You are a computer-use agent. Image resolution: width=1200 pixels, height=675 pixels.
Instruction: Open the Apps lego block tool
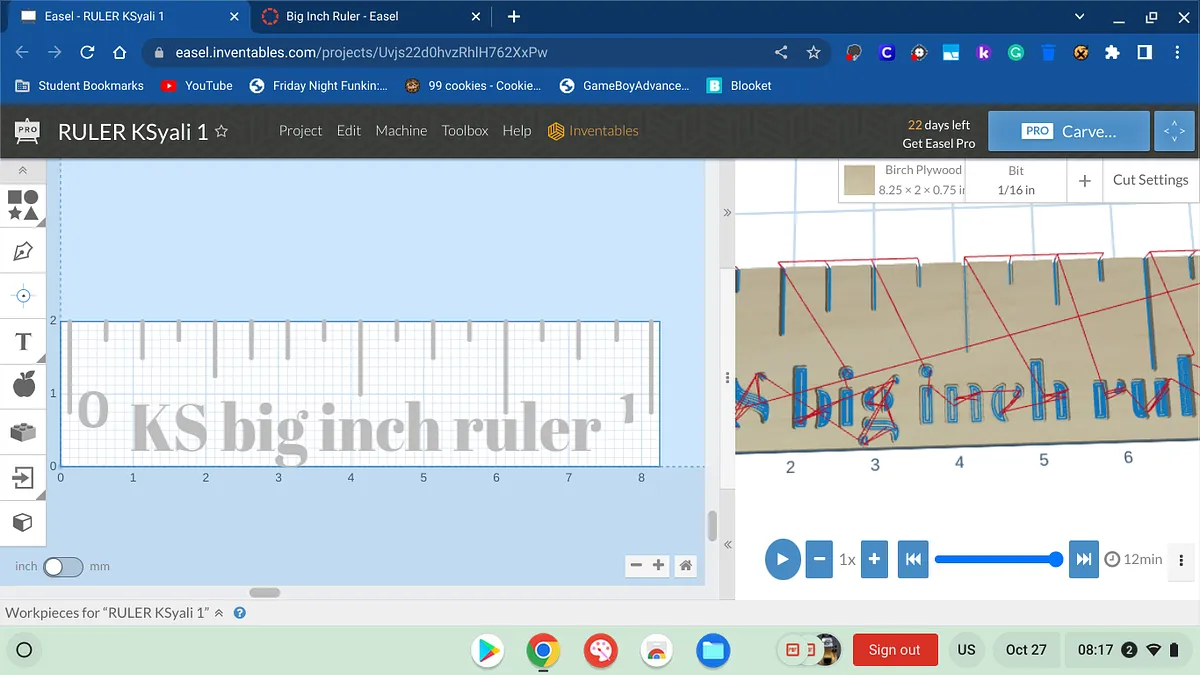23,432
